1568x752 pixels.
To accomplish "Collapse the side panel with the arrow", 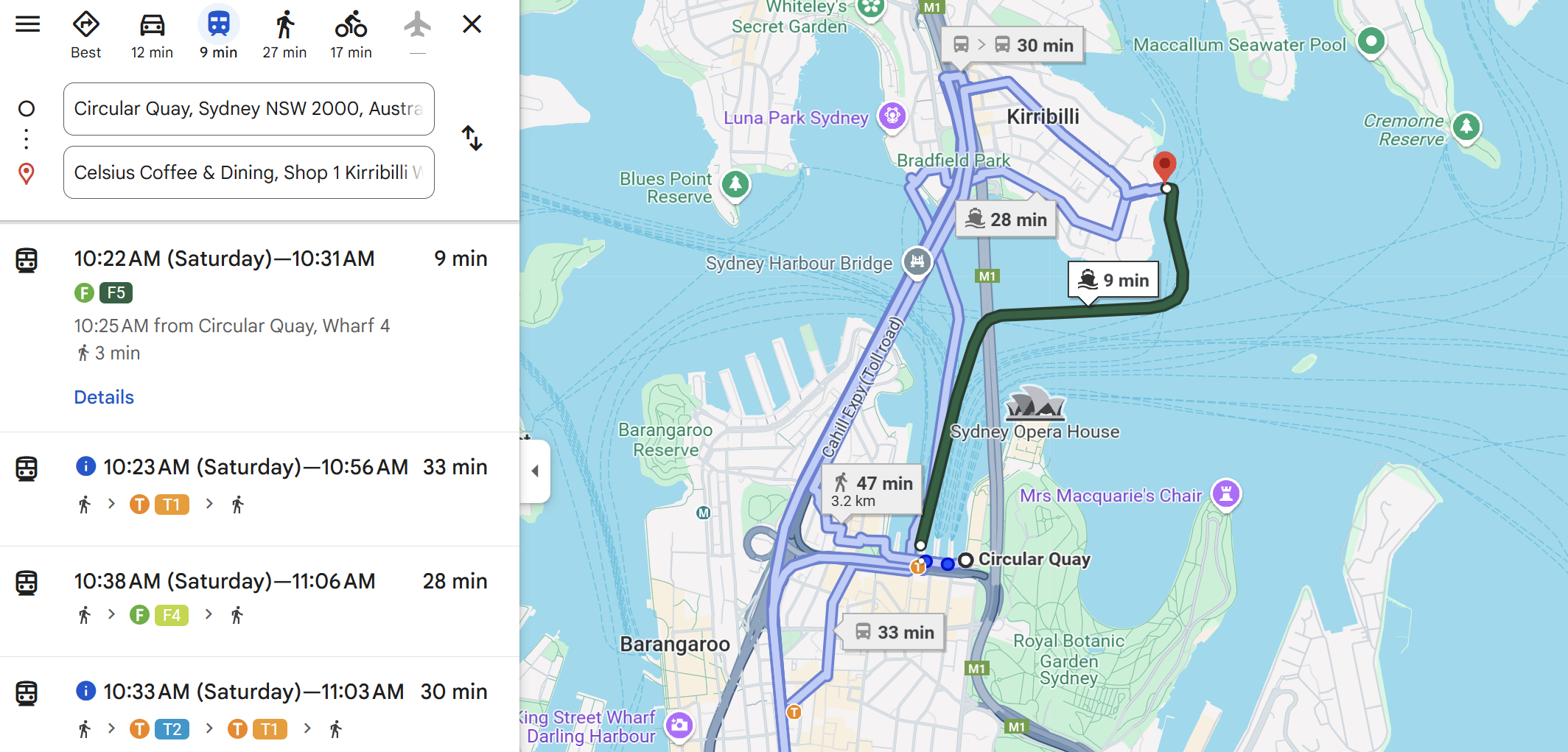I will [535, 471].
